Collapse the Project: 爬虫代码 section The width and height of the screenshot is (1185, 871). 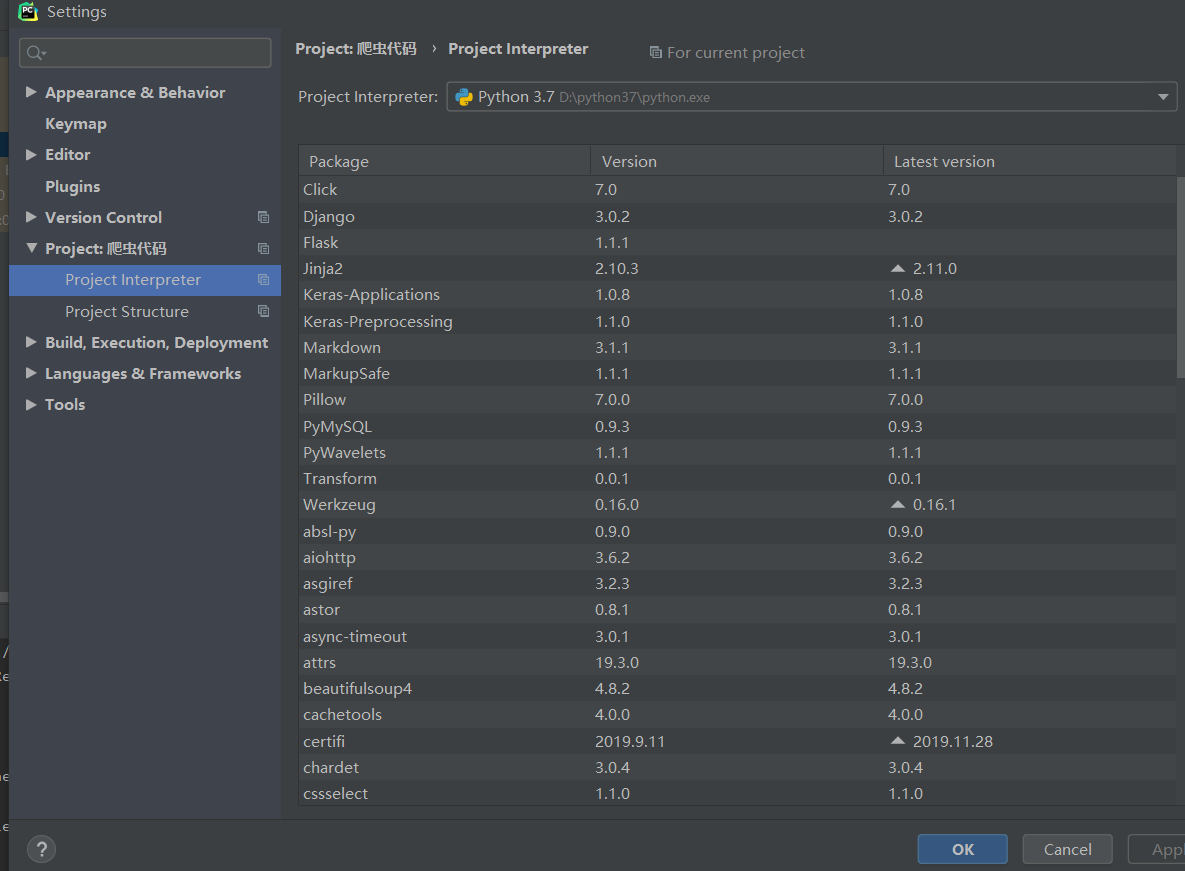(31, 248)
